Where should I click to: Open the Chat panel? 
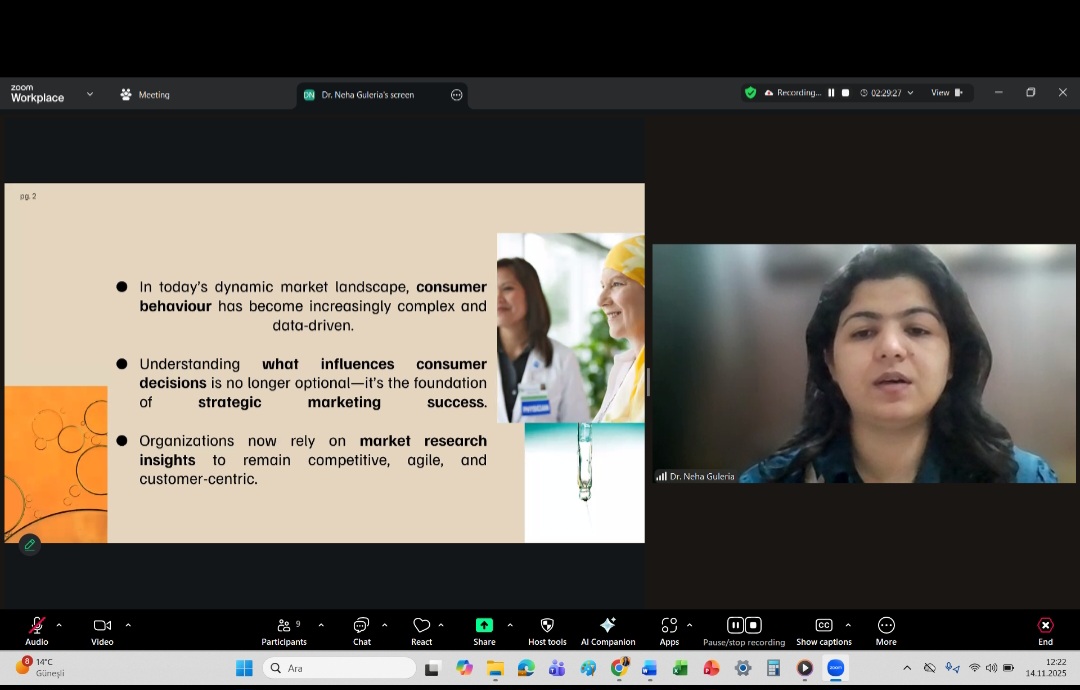[x=361, y=630]
